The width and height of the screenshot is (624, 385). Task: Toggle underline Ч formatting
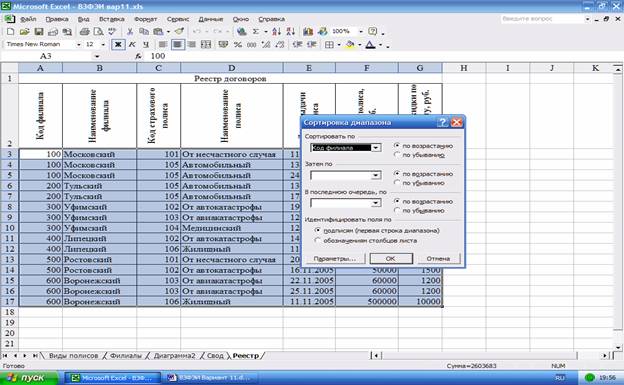tap(146, 45)
